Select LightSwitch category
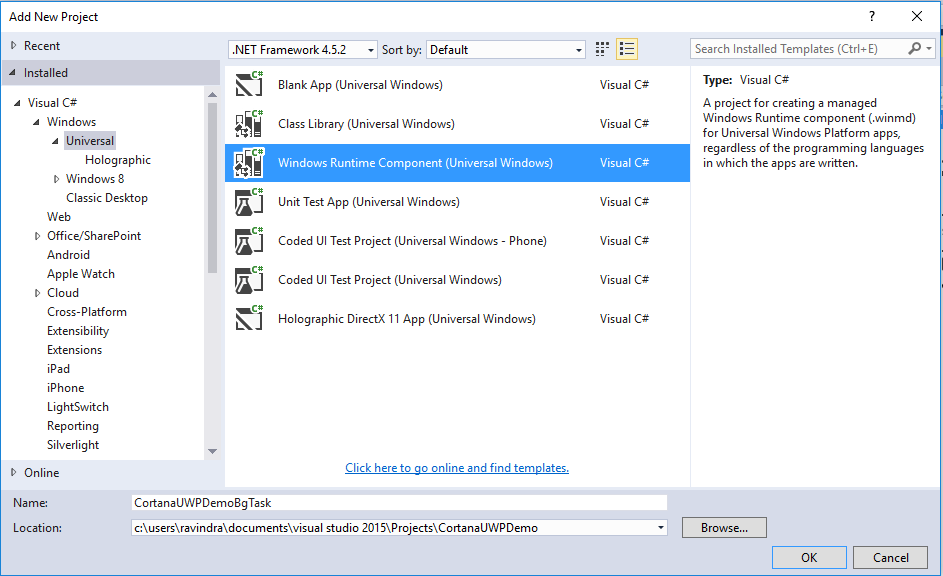This screenshot has height=576, width=943. (x=78, y=407)
